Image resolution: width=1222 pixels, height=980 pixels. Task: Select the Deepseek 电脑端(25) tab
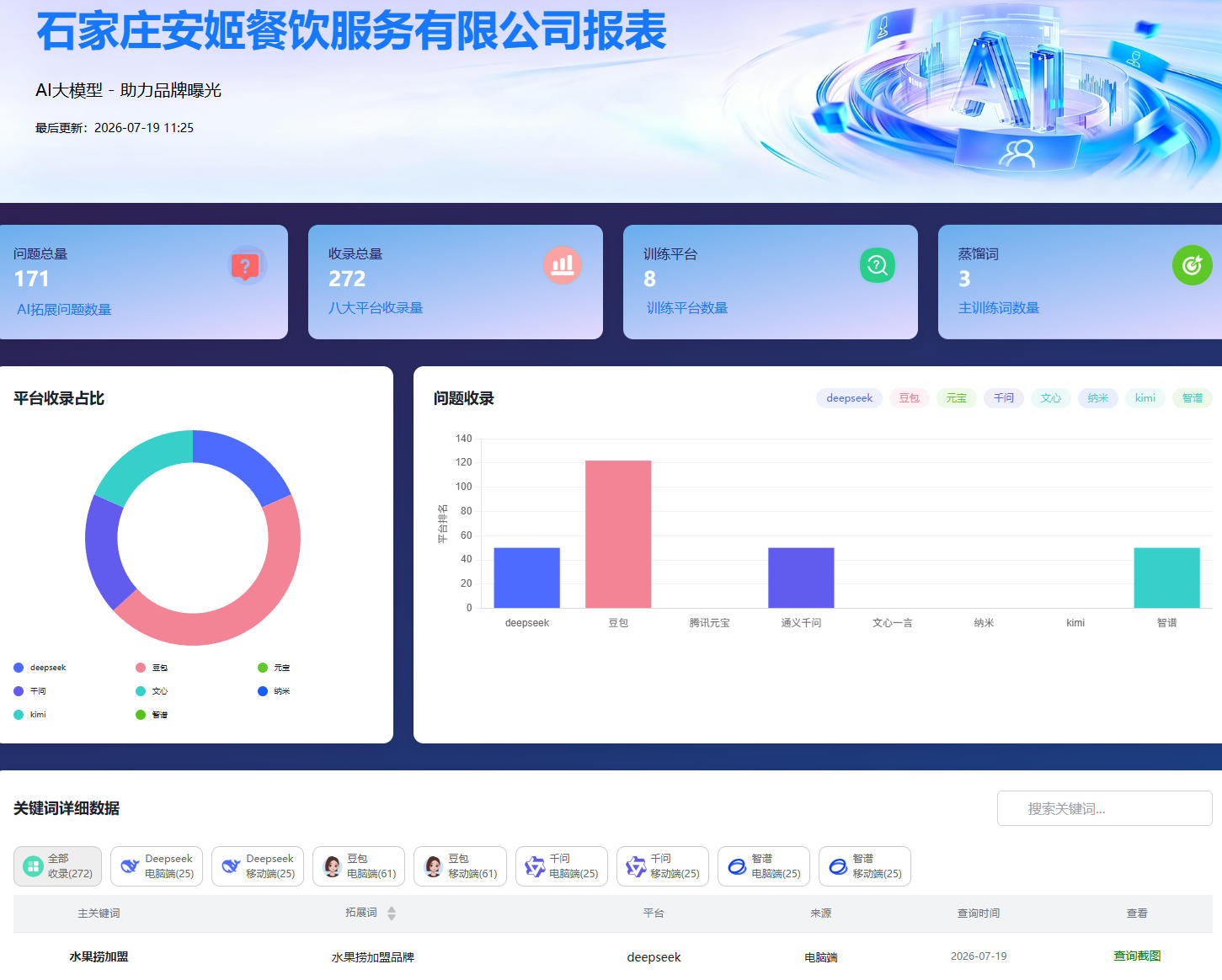pyautogui.click(x=157, y=866)
